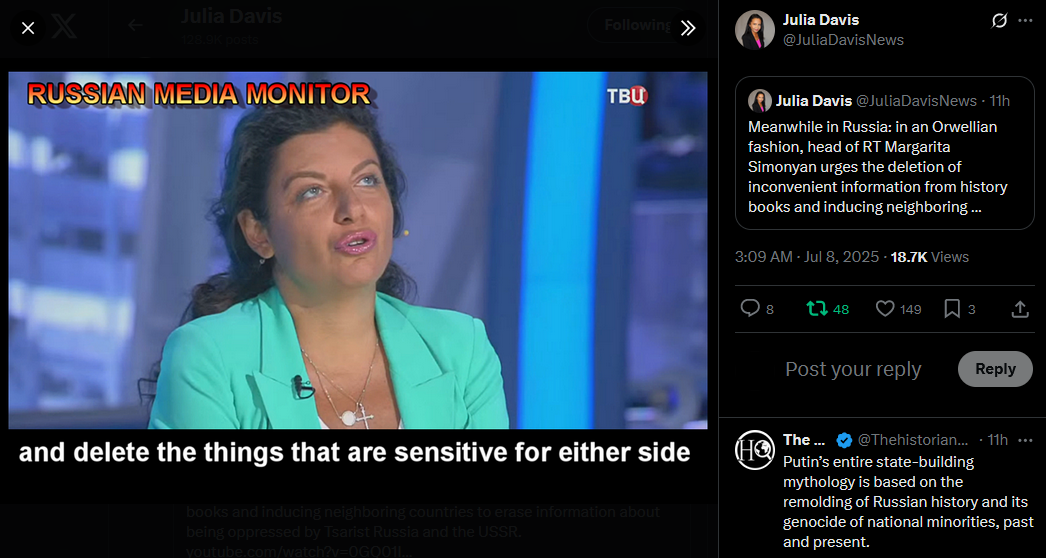The height and width of the screenshot is (558, 1046).
Task: Open the 3:09 AM Jul 8, 2025 timestamp
Action: pos(807,257)
